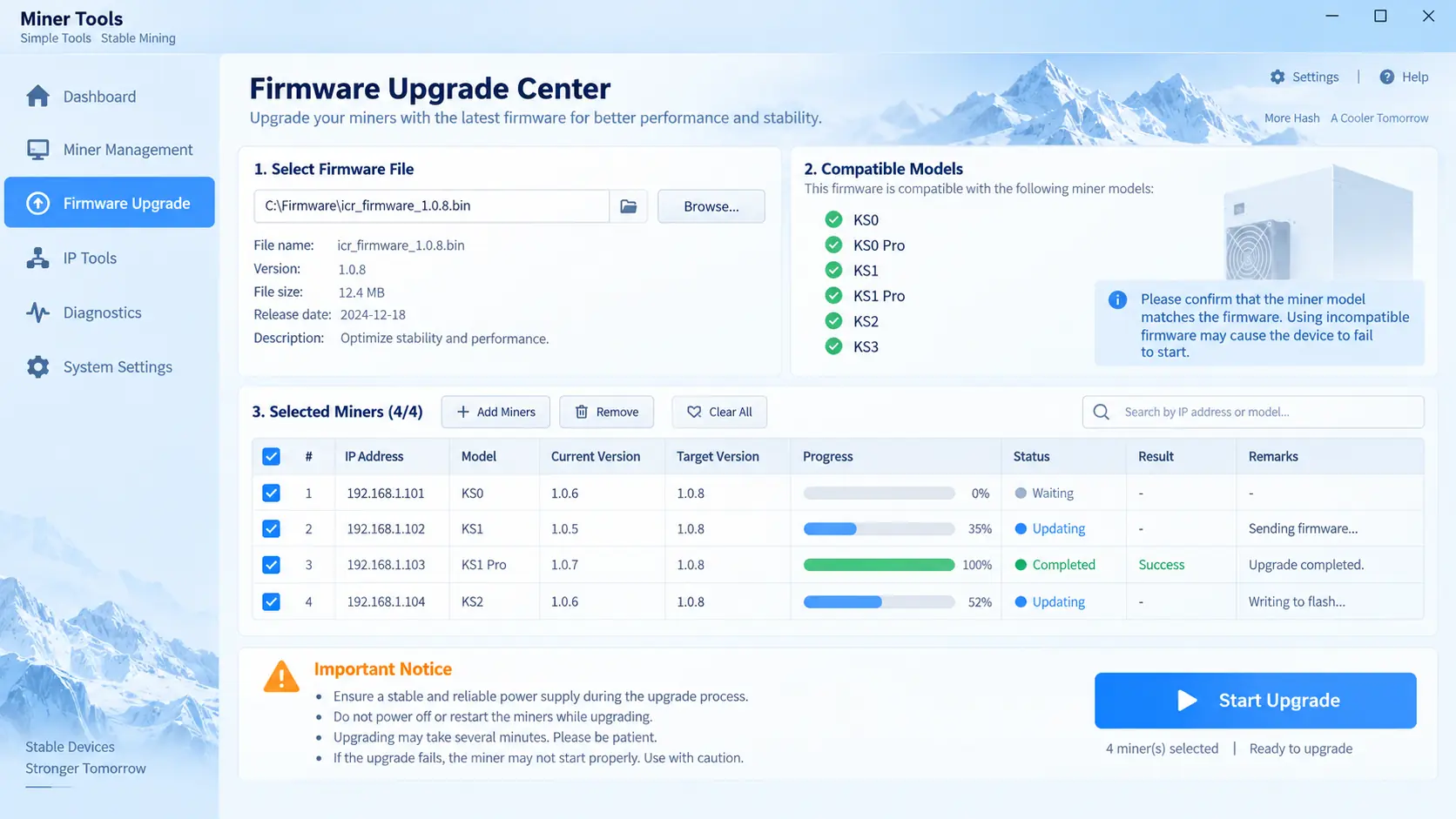Click the plus icon on the Add Miners button
This screenshot has height=819, width=1456.
click(x=463, y=412)
